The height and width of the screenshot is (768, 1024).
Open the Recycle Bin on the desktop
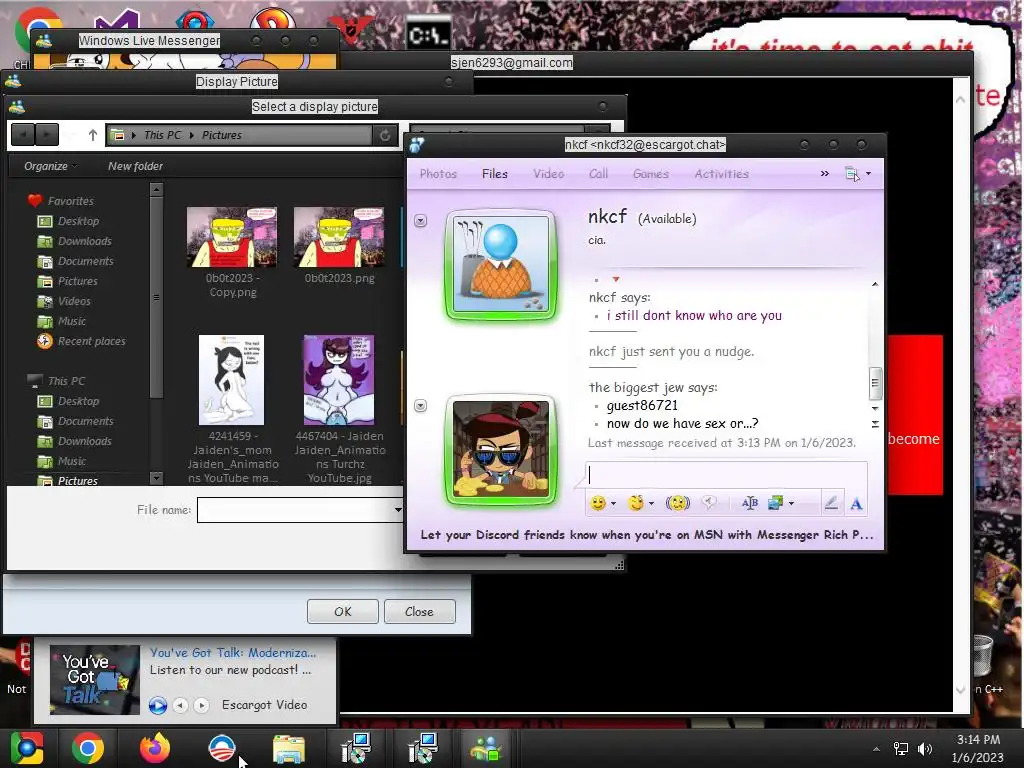(x=984, y=656)
